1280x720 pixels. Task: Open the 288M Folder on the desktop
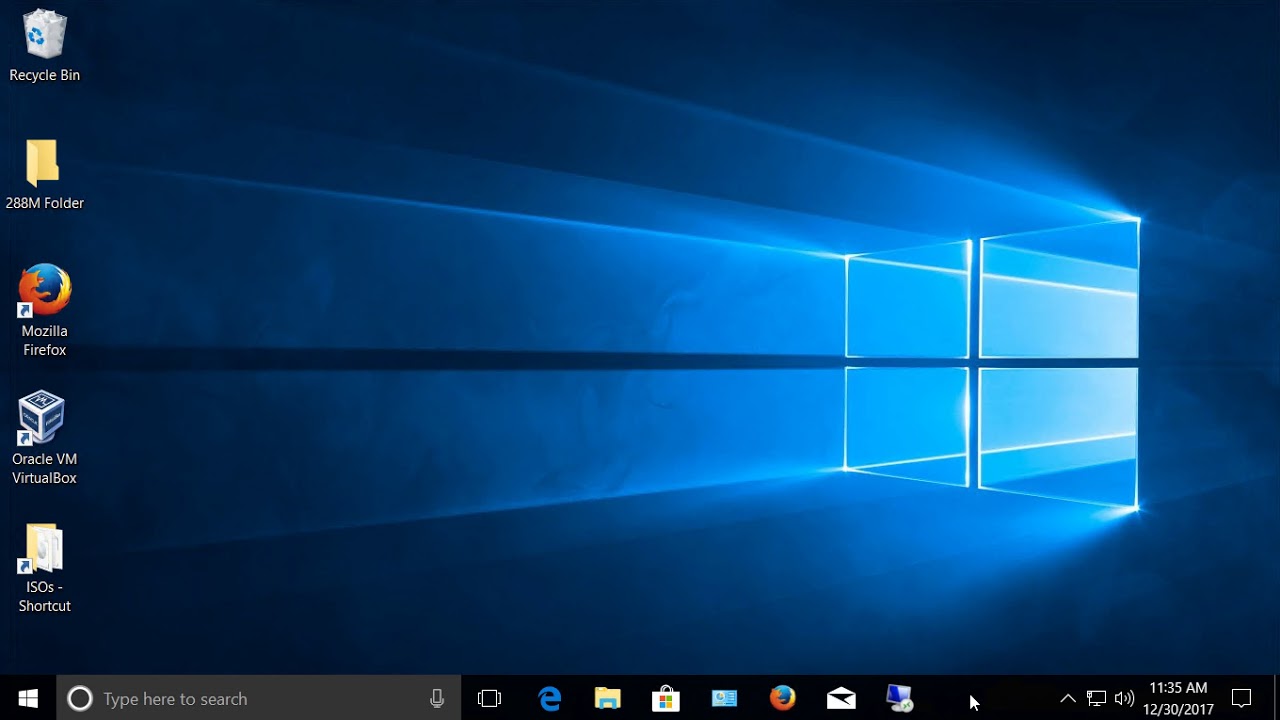click(44, 162)
